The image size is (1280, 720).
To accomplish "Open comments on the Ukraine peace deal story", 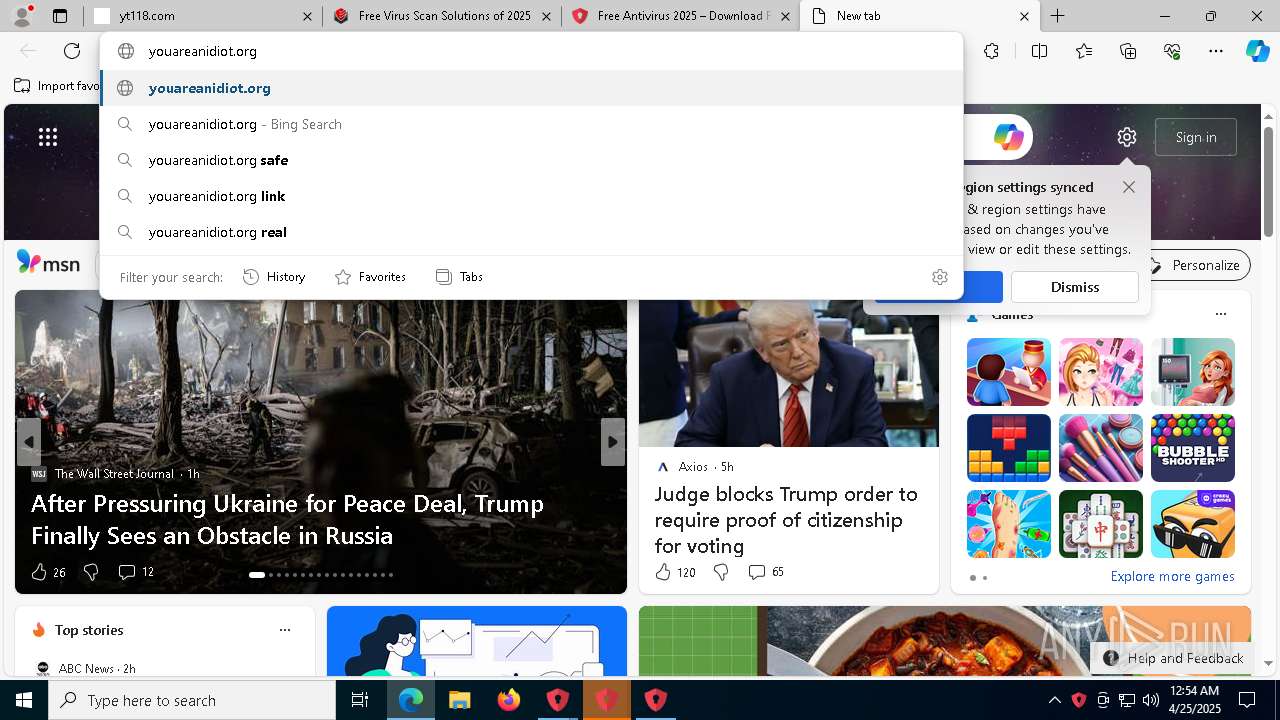I will click(136, 572).
